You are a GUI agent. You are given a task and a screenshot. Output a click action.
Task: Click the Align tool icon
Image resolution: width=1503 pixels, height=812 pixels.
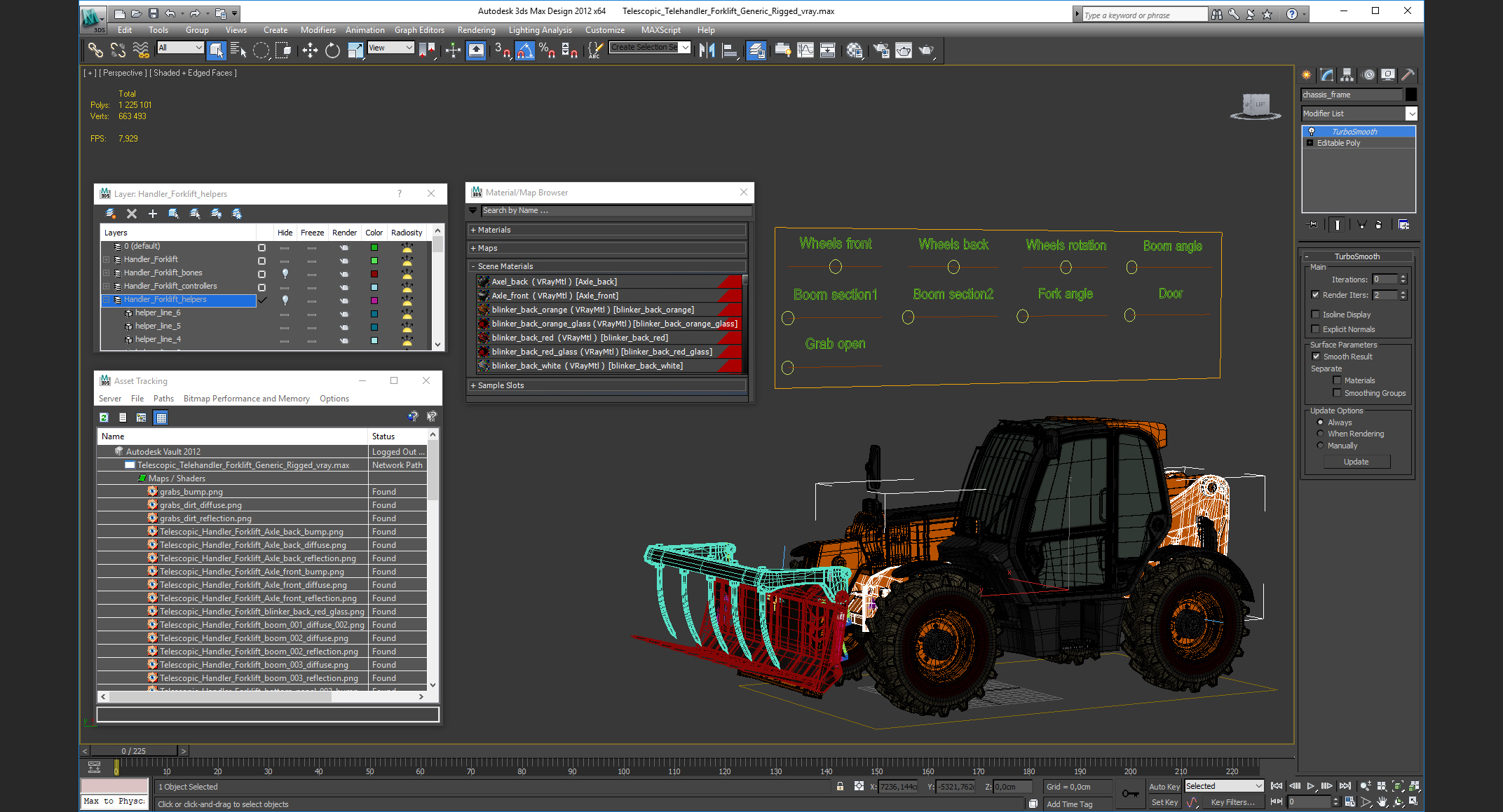pos(730,50)
